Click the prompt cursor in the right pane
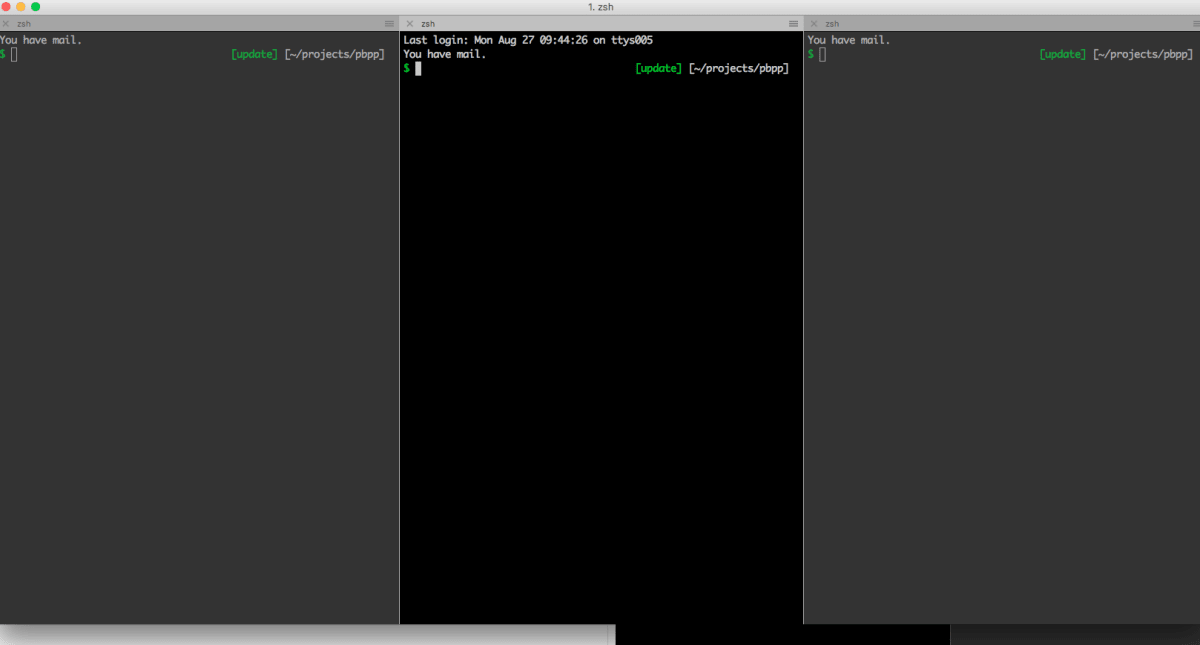Viewport: 1200px width, 645px height. (x=822, y=54)
